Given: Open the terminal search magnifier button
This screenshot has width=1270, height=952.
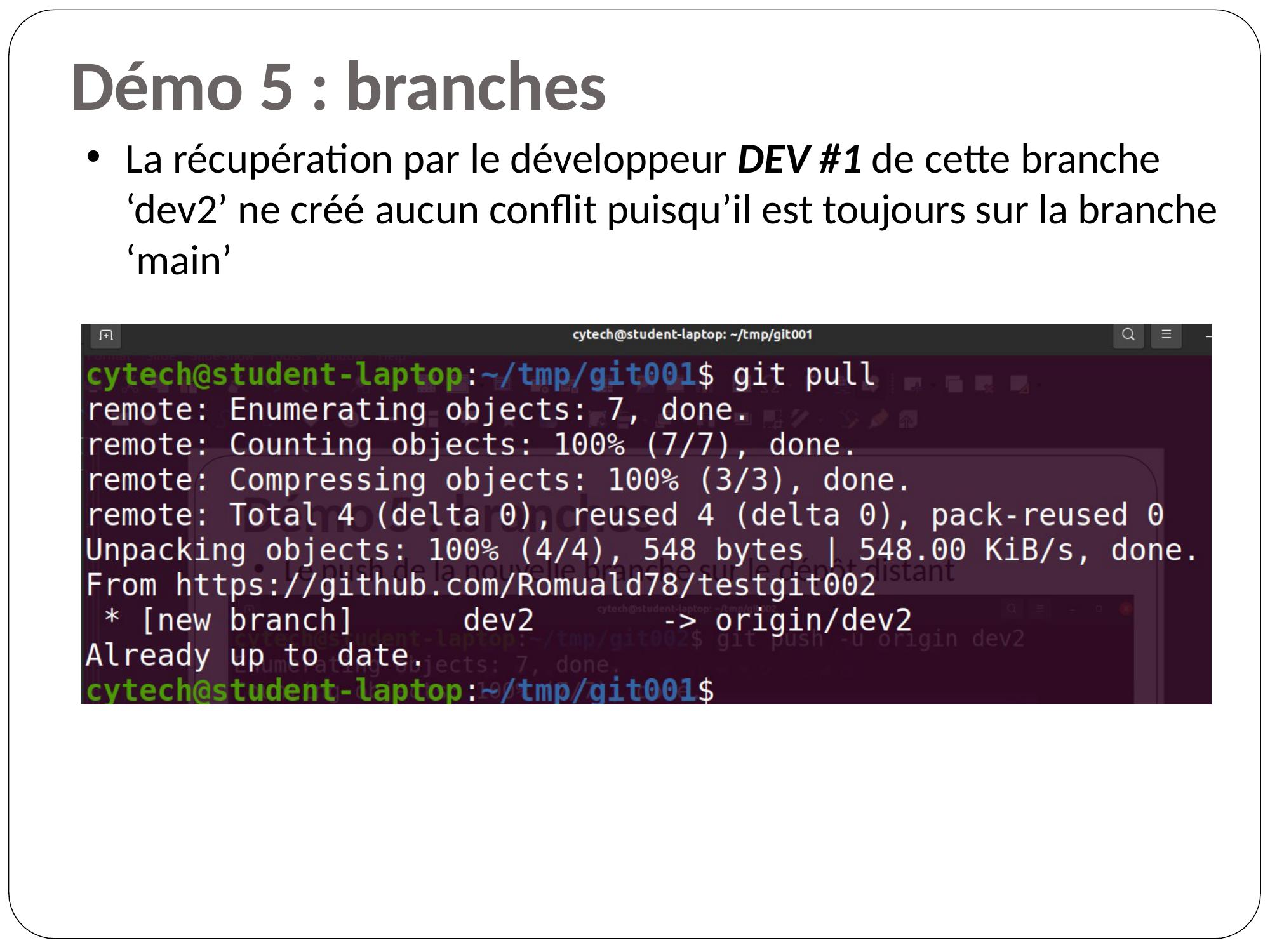Looking at the screenshot, I should [x=1128, y=334].
